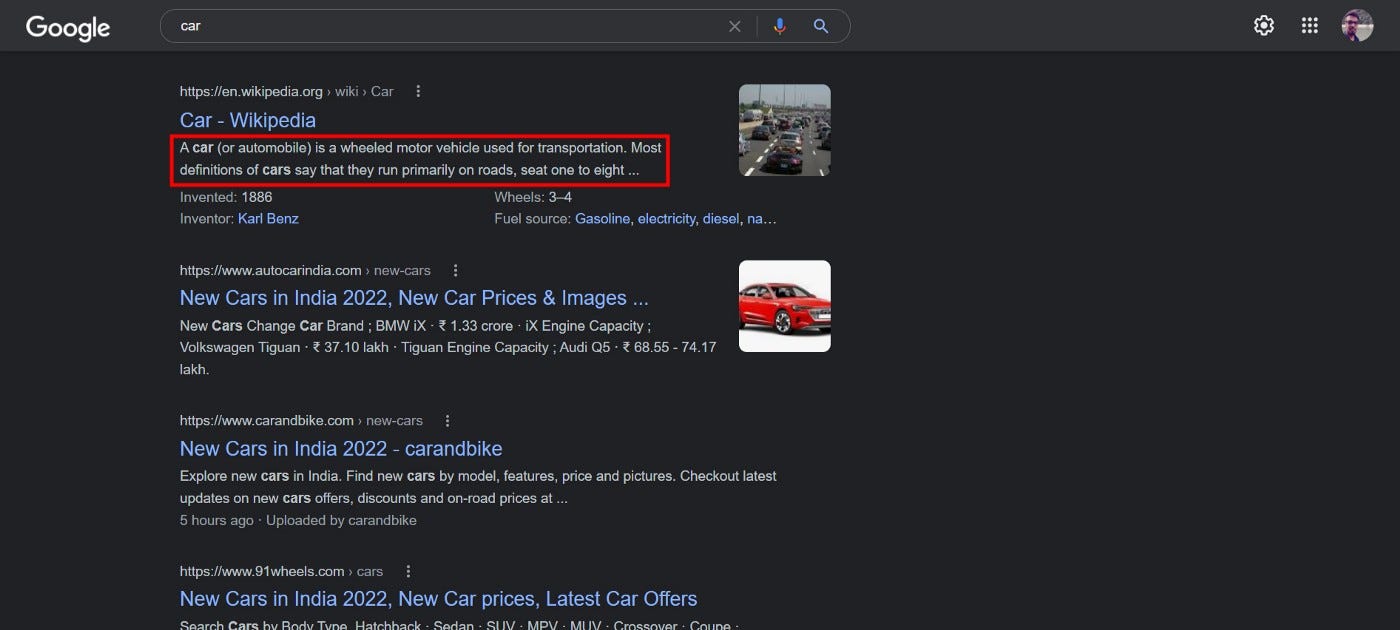Follow the electricity fuel source link
1400x630 pixels.
[666, 218]
